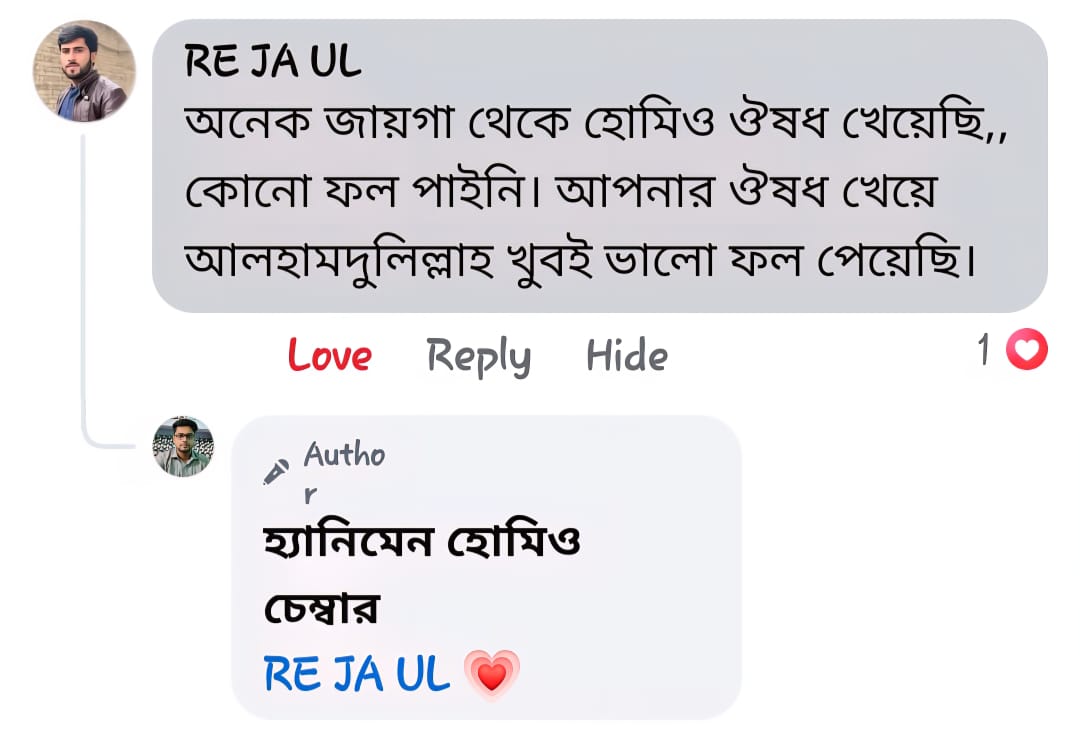
Task: Hide the comment from RE JA UL
Action: (627, 356)
